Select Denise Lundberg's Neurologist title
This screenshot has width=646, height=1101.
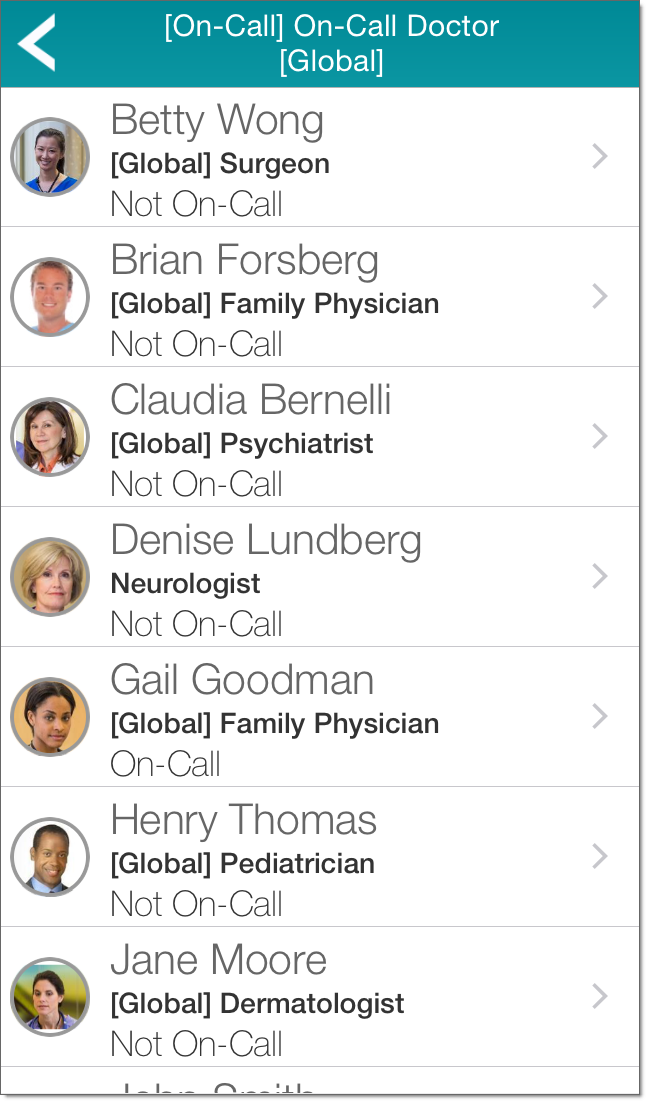point(185,583)
